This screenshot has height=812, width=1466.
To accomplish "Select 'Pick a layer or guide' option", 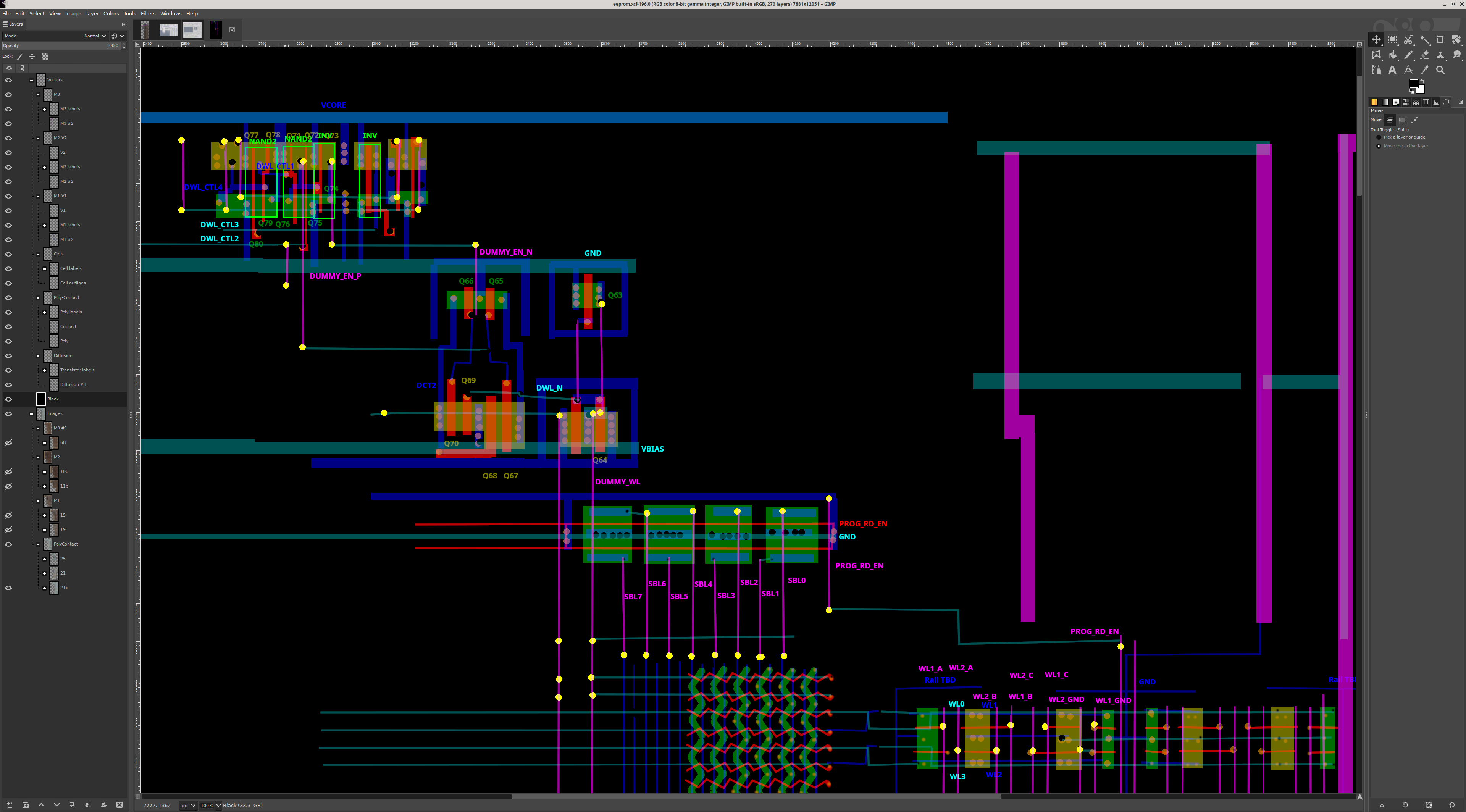I will (1379, 137).
